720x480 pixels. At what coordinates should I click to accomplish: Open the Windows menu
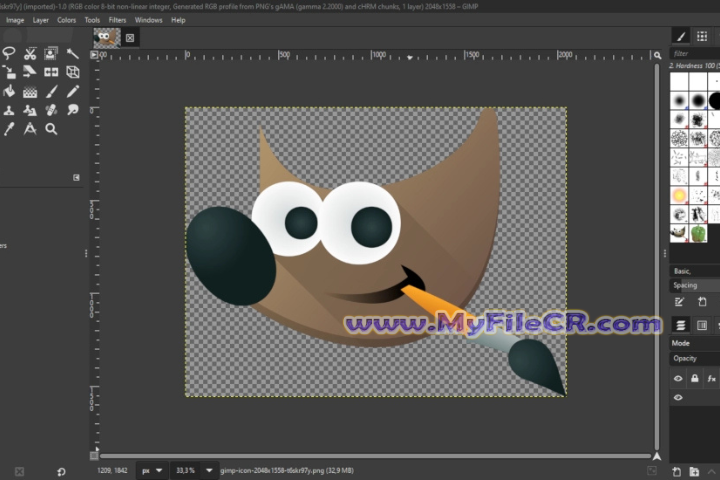tap(148, 20)
